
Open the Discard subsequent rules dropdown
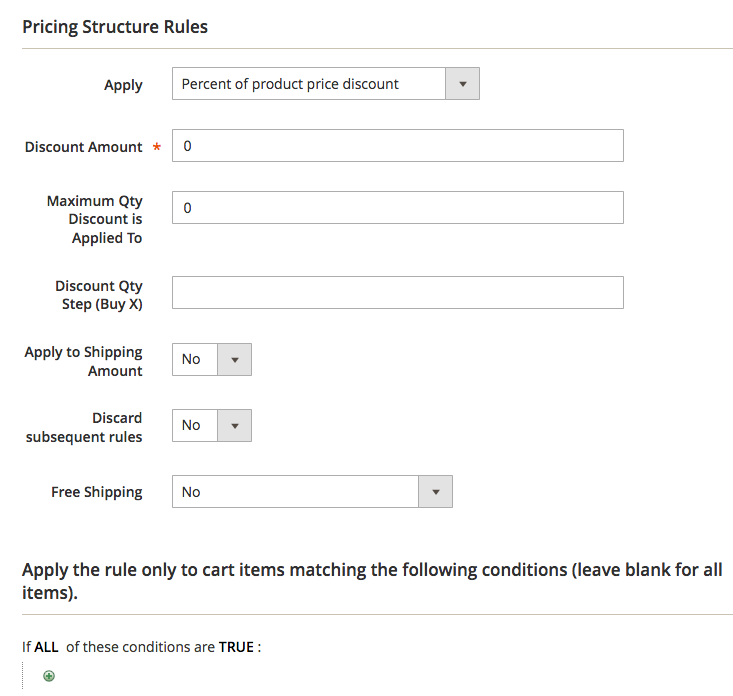(212, 425)
